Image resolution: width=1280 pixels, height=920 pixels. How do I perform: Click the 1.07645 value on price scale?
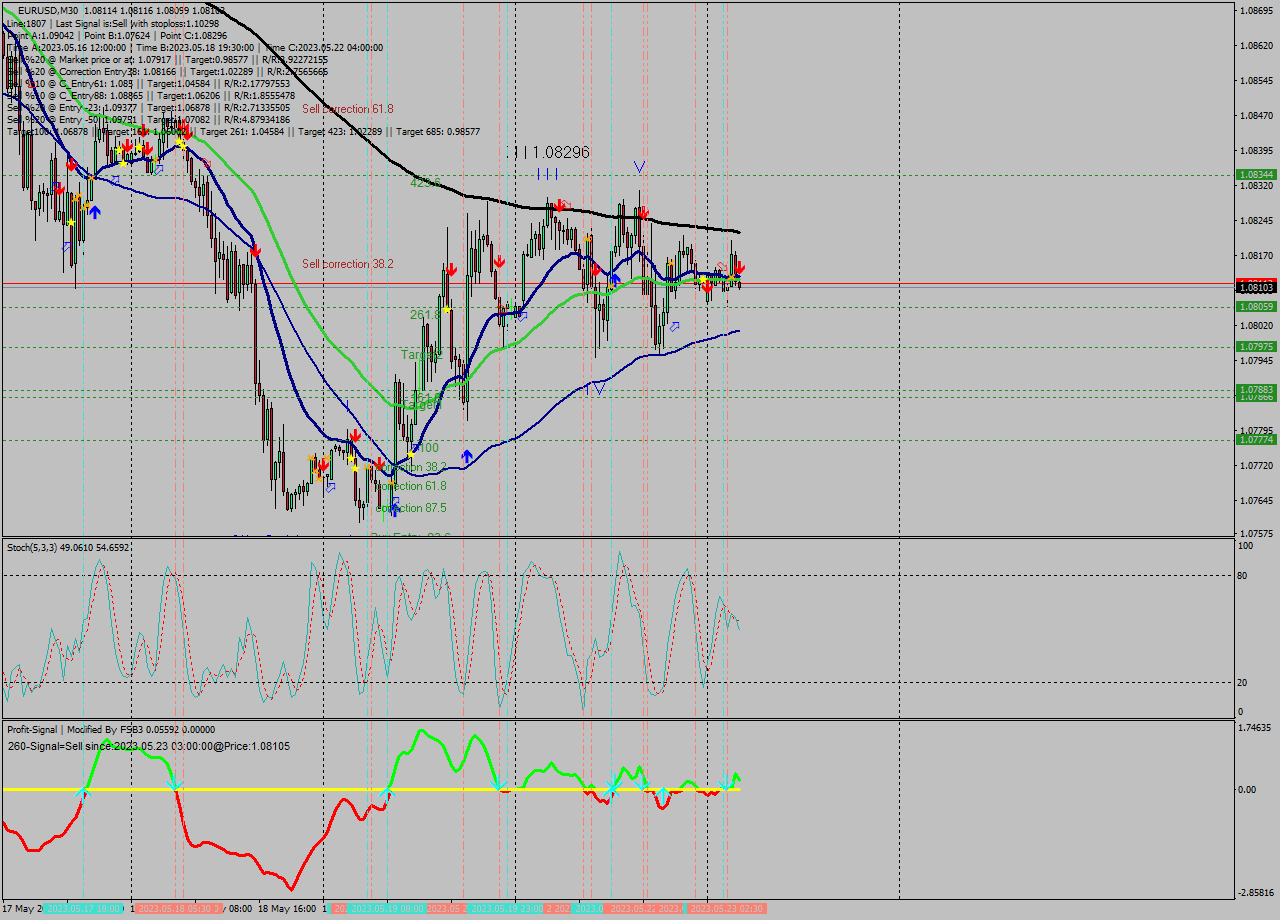tap(1256, 500)
